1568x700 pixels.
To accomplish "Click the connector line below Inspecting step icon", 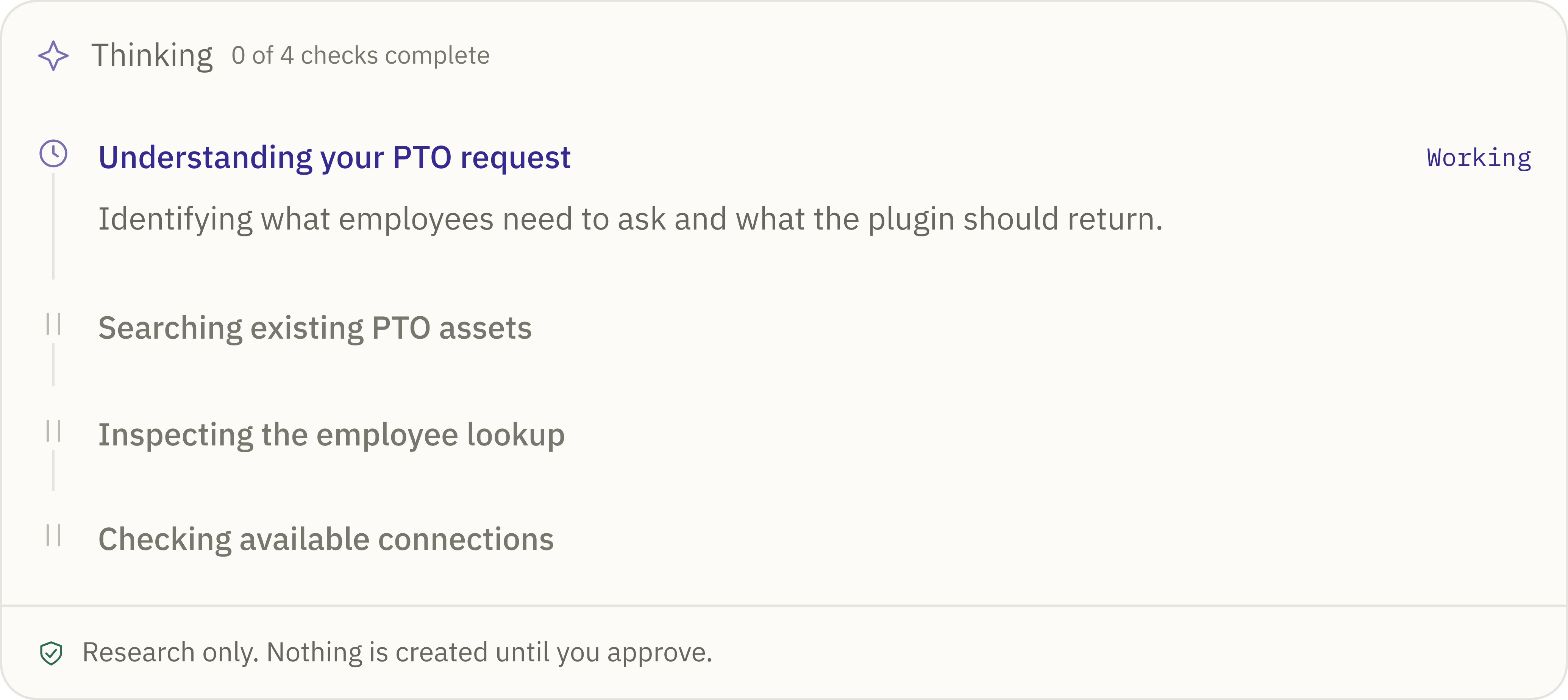I will tap(53, 470).
